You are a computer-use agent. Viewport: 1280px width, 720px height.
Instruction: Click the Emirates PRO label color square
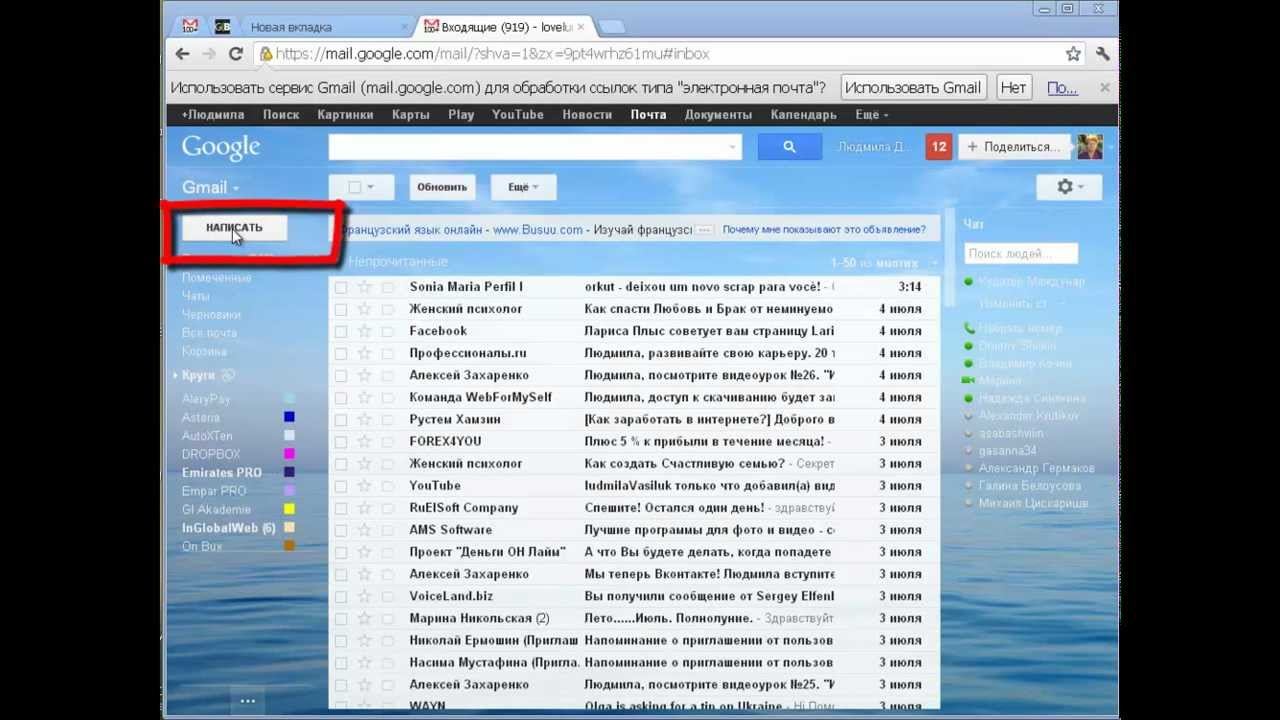(289, 473)
